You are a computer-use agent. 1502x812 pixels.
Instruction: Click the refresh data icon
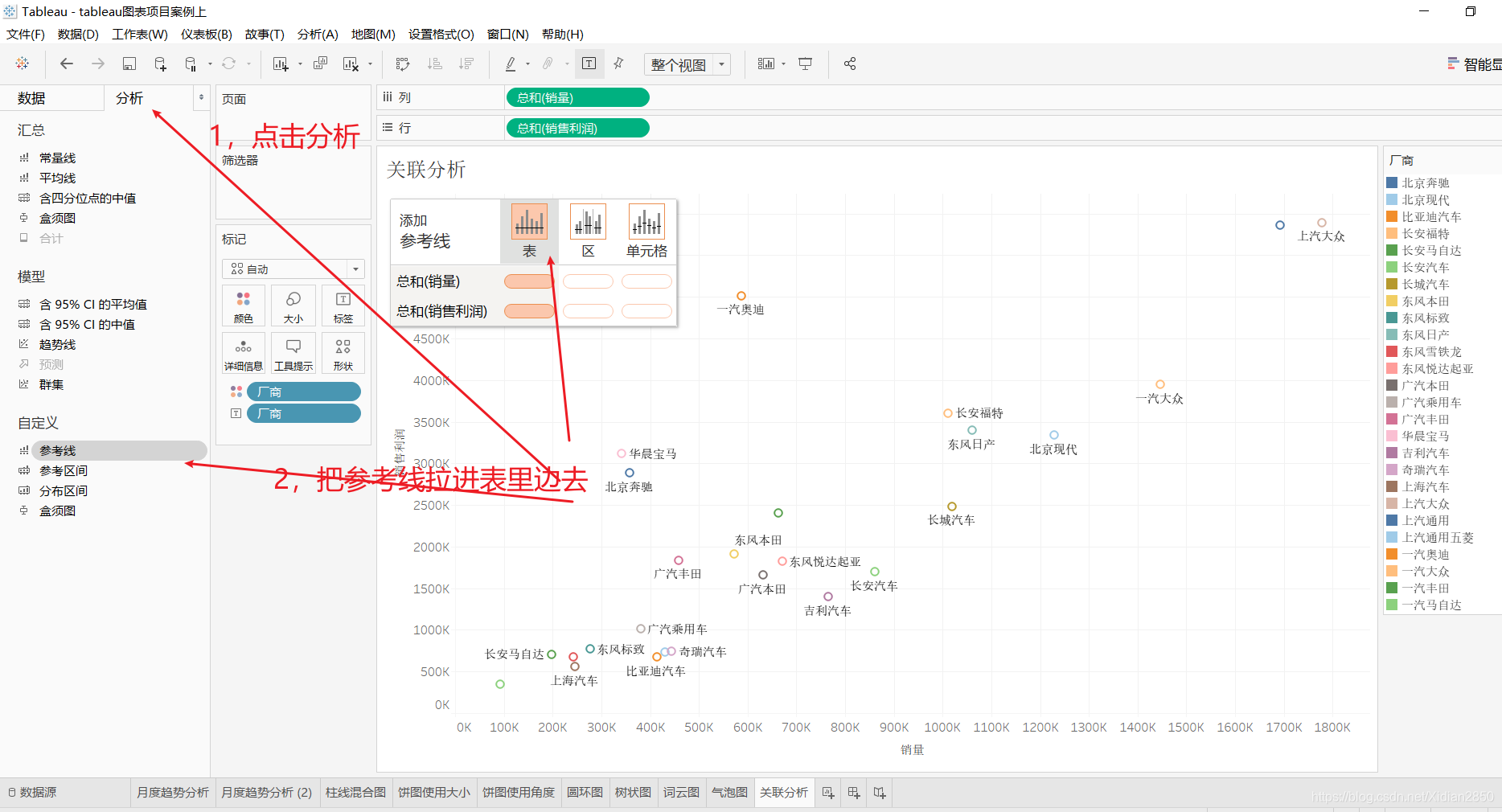pyautogui.click(x=229, y=64)
